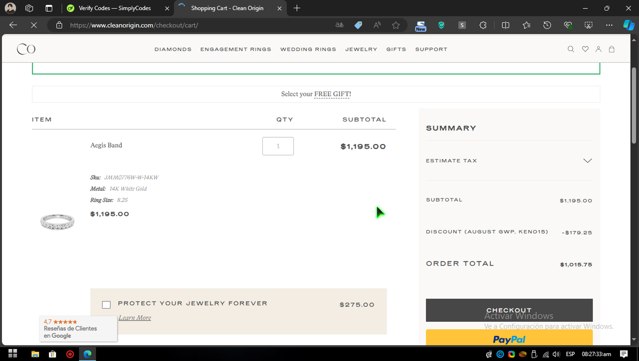Open the Learn More link
Viewport: 639px width, 361px height.
tap(134, 317)
